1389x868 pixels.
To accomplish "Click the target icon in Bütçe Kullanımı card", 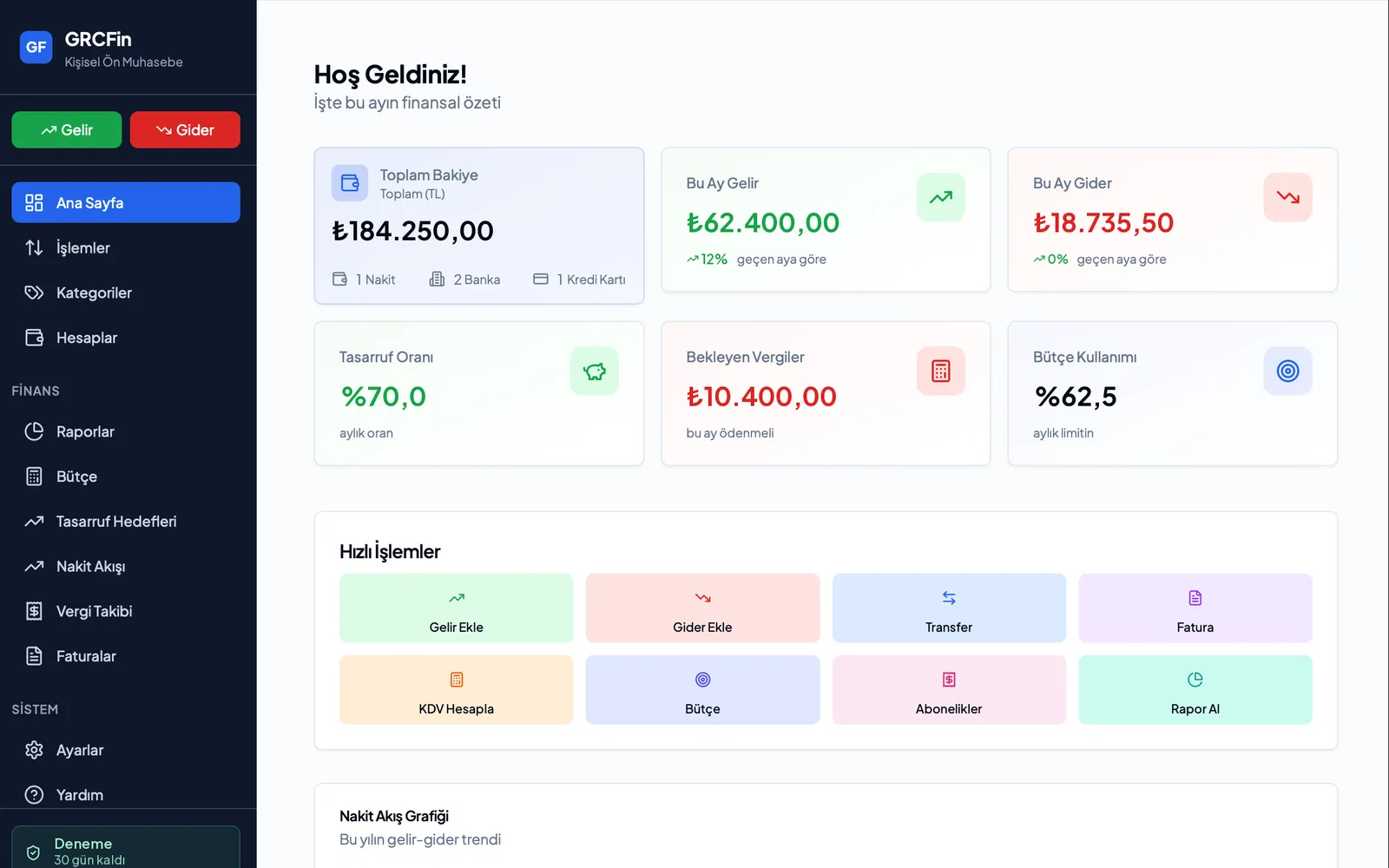I will [1288, 372].
